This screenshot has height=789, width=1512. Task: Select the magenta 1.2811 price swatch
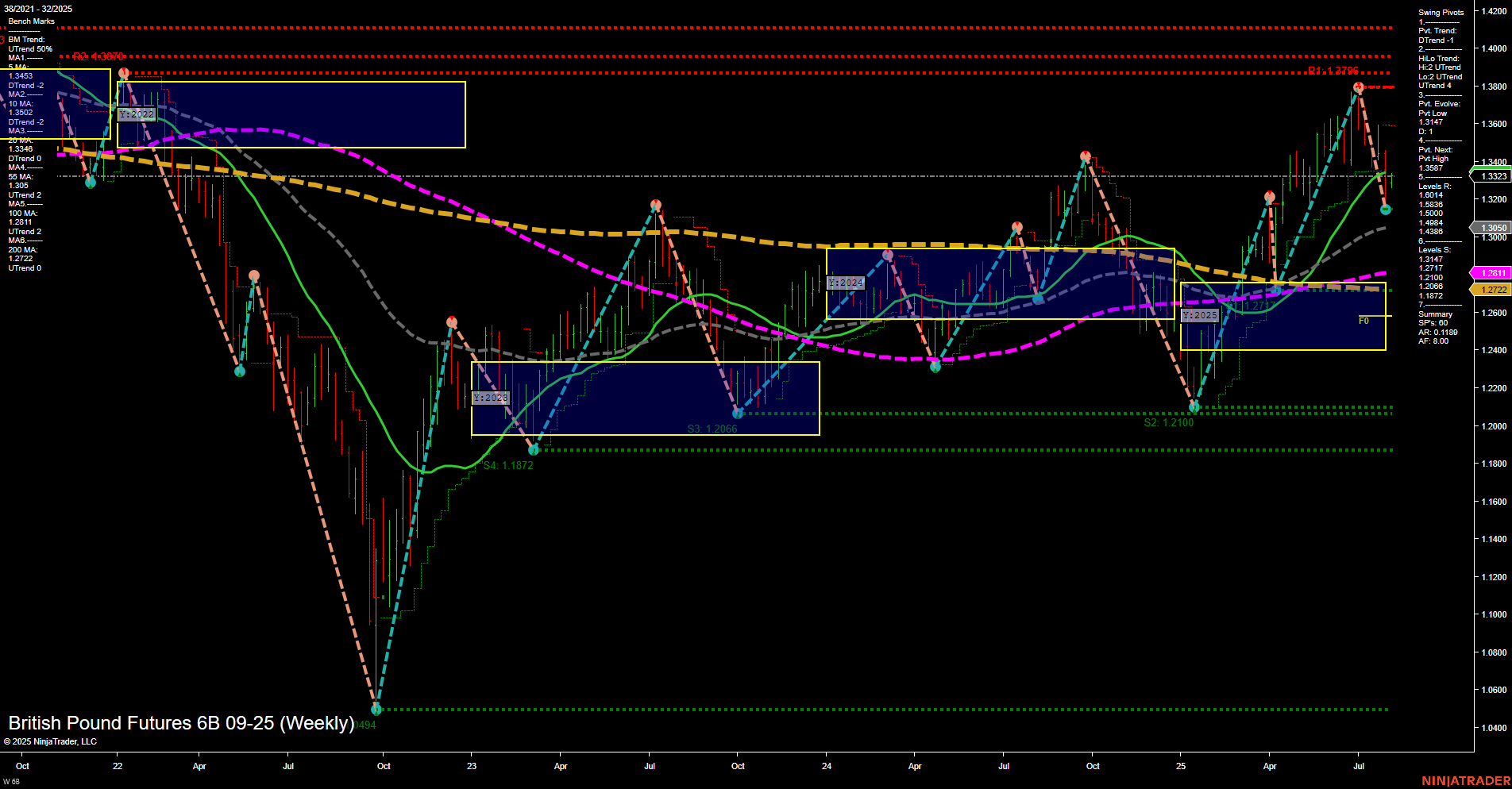coord(1491,272)
